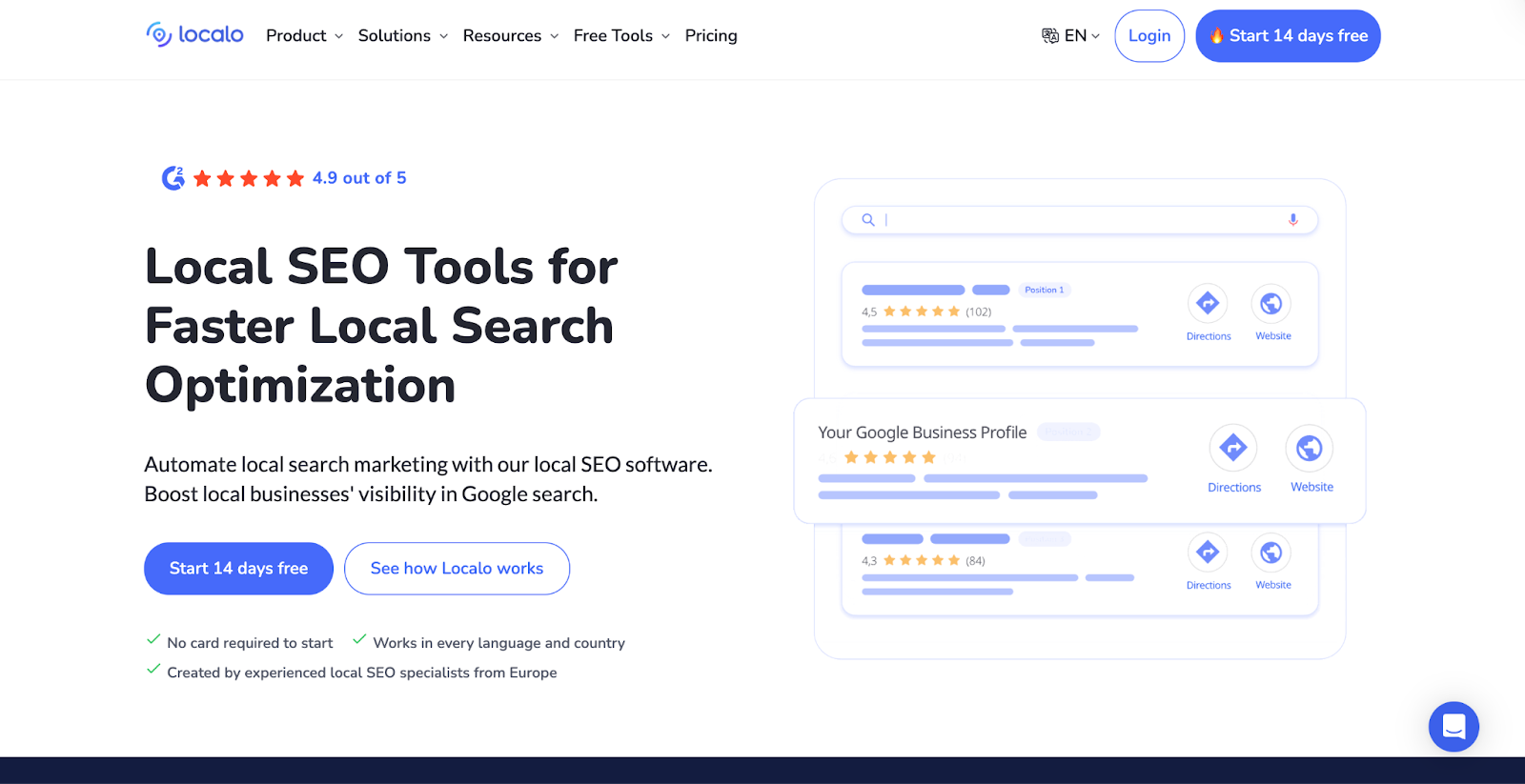The height and width of the screenshot is (784, 1525).
Task: Expand the Resources dropdown chevron
Action: point(554,36)
